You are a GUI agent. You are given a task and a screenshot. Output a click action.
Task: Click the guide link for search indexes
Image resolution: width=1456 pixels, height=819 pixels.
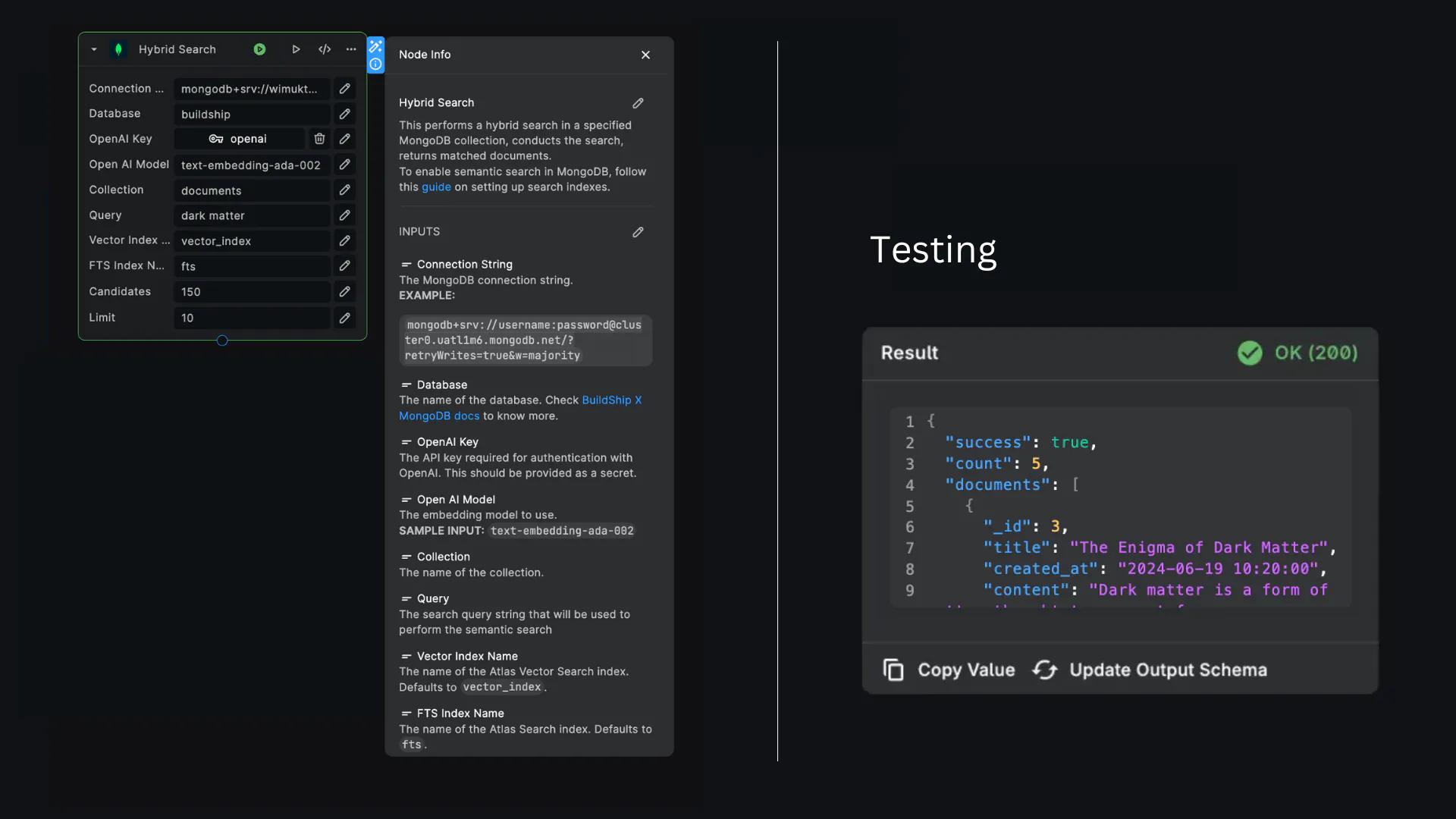(x=435, y=186)
